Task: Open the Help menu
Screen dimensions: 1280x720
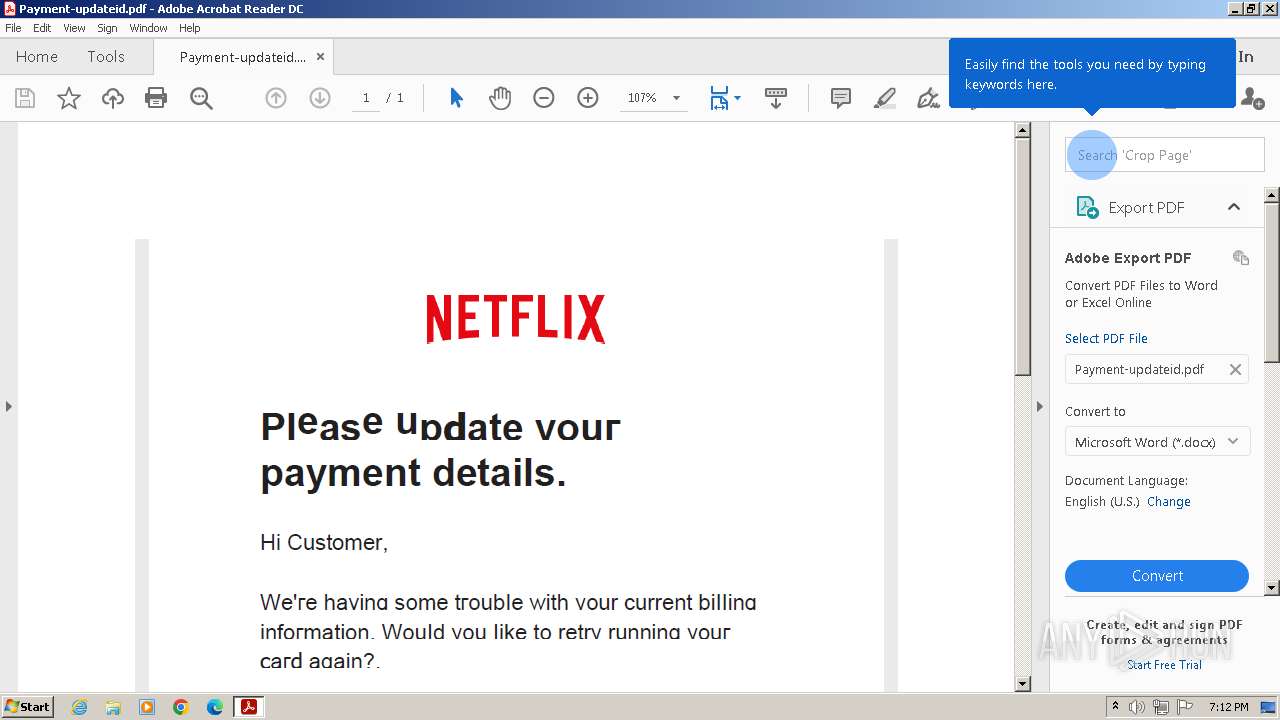Action: point(190,28)
